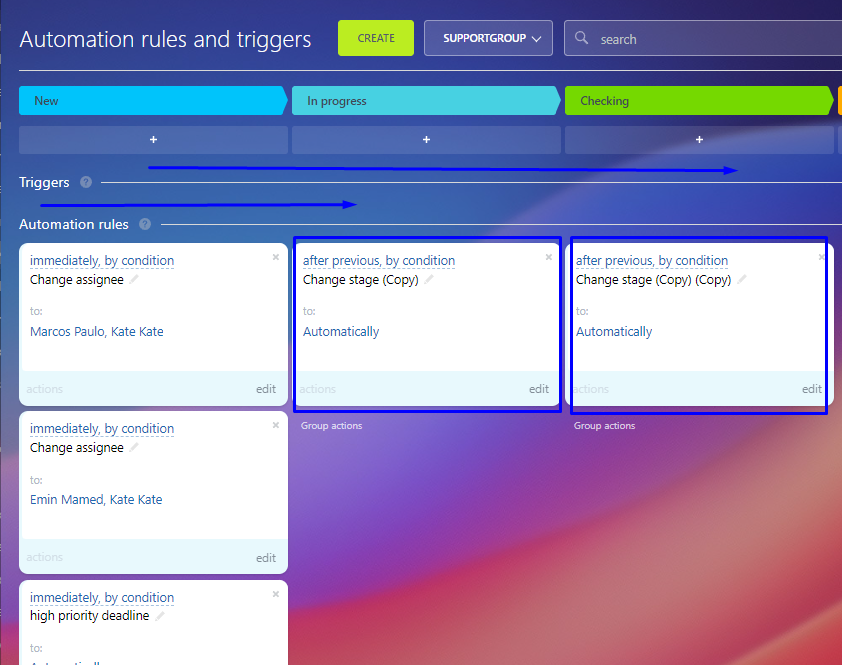
Task: Close the Marcos Paulo Change assignee rule
Action: 276,257
